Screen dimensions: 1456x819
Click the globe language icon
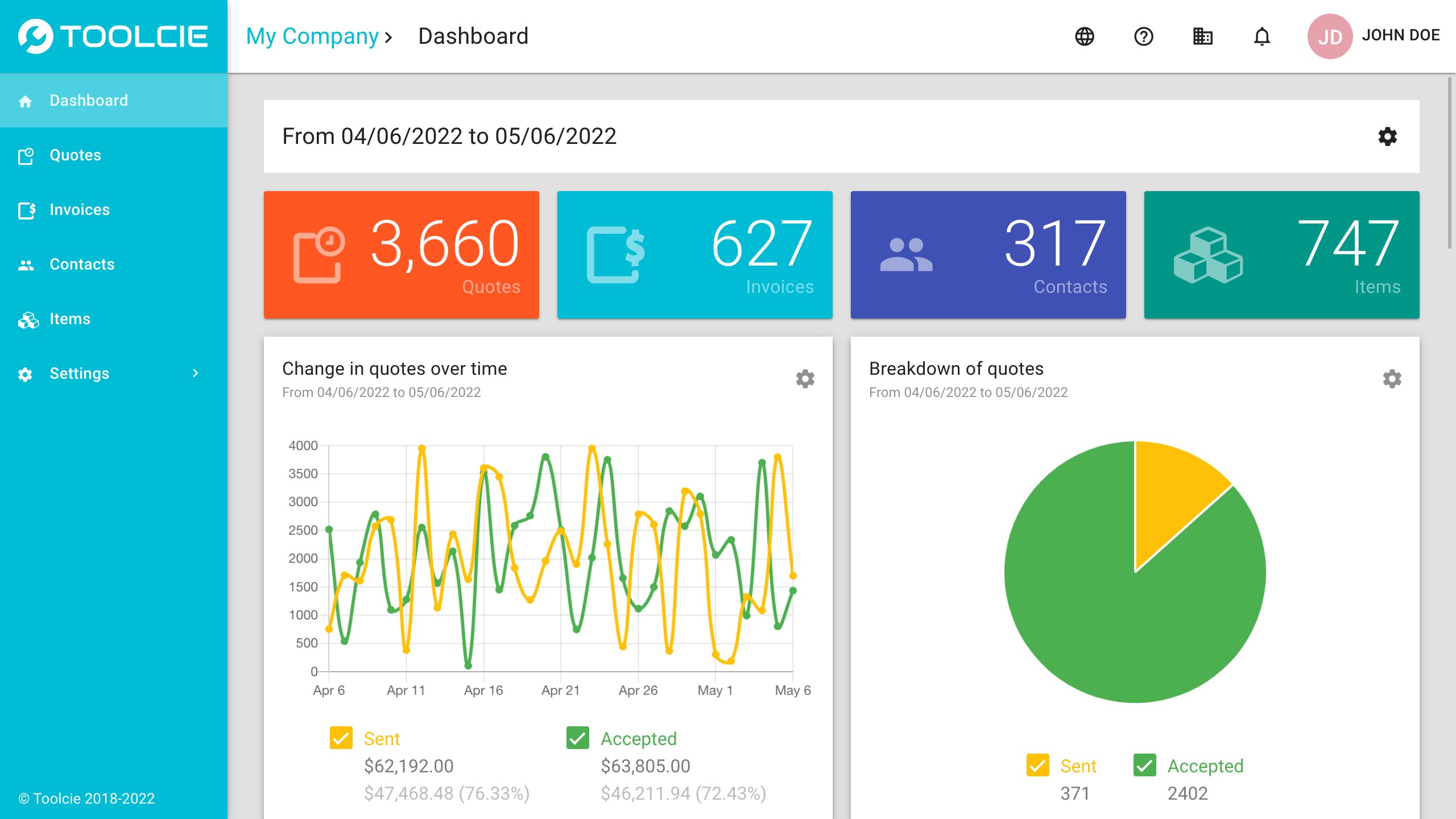(1085, 36)
